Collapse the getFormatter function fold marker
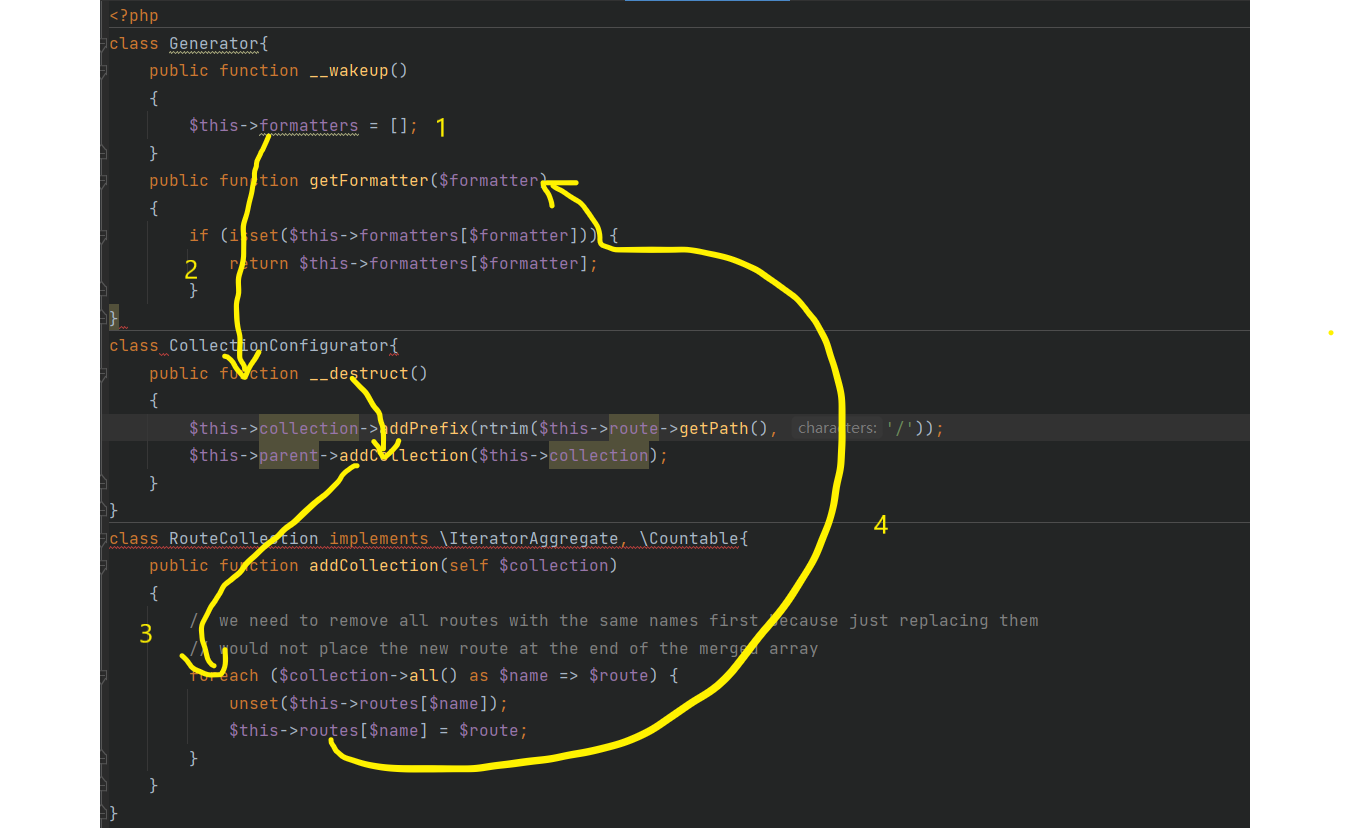Viewport: 1350px width, 828px height. pyautogui.click(x=104, y=180)
